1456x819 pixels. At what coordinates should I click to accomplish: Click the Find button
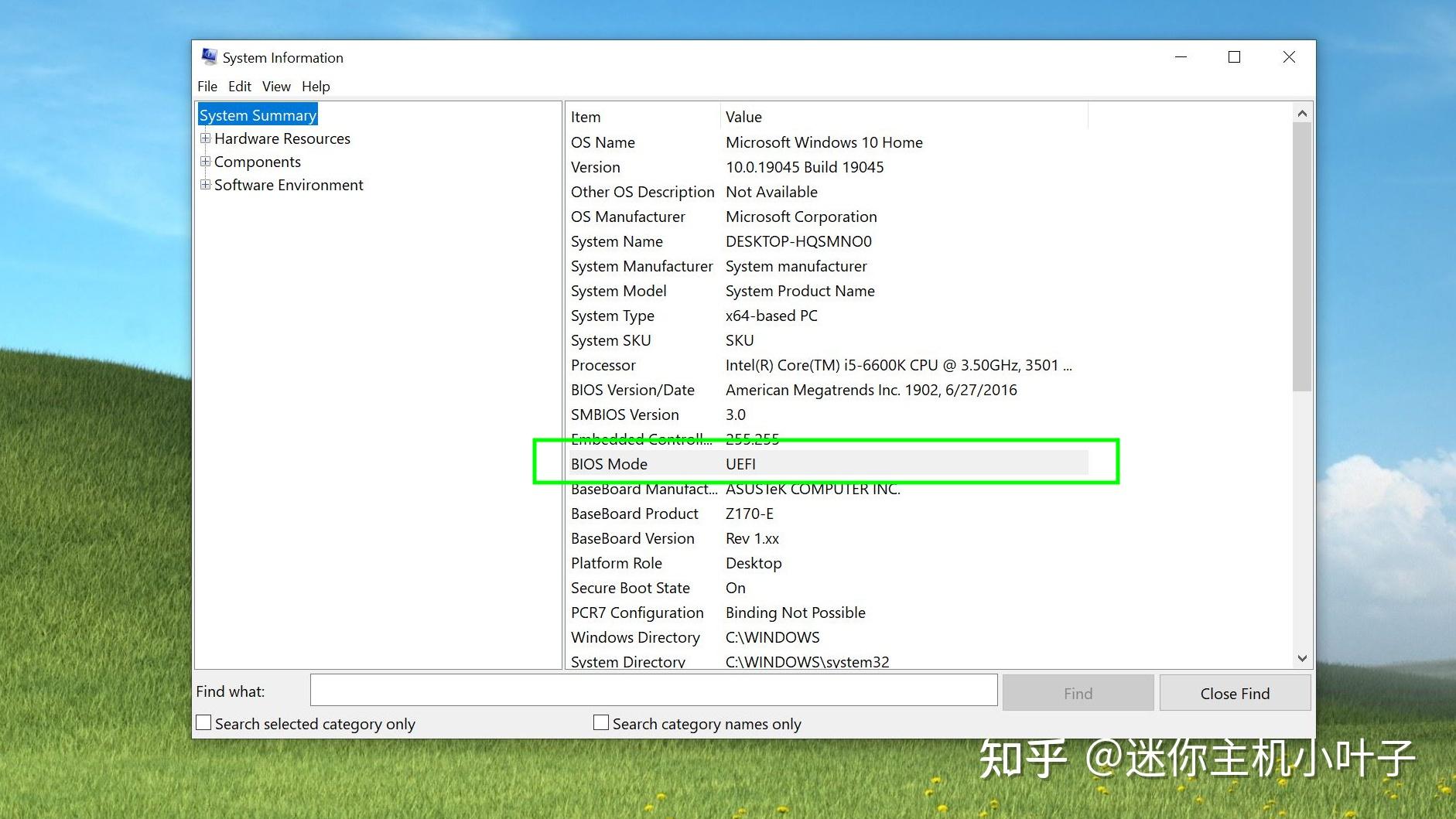point(1077,692)
